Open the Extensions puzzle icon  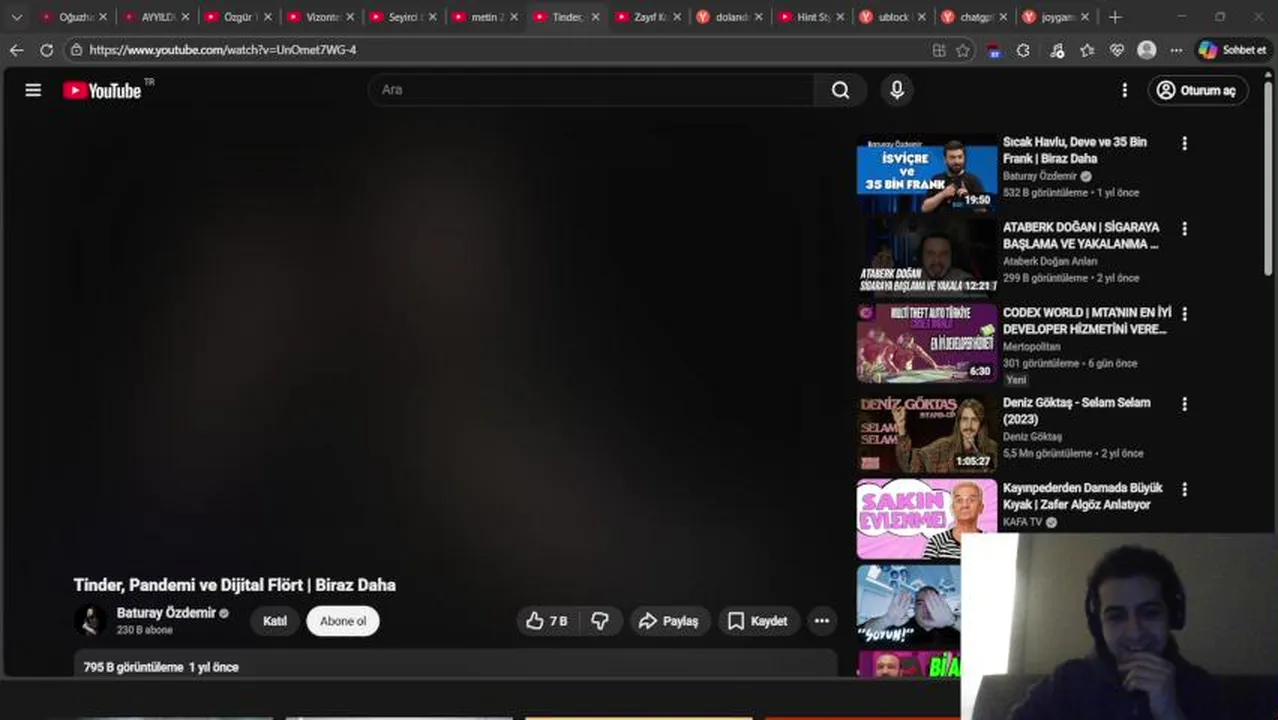(x=1023, y=50)
